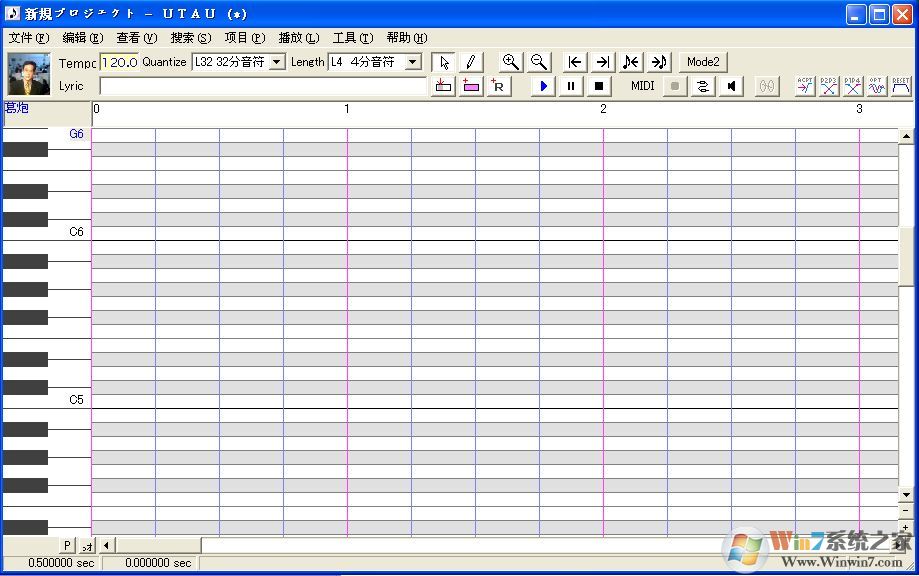The height and width of the screenshot is (576, 919).
Task: Open the OPT portamento options icon
Action: [876, 86]
